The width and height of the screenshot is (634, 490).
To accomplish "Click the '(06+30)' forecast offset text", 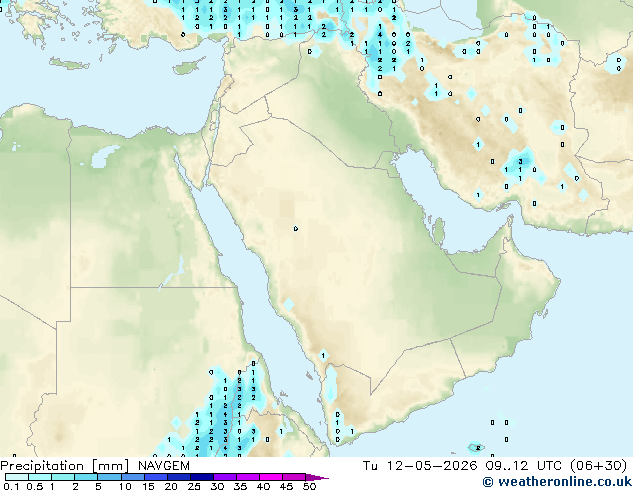I will point(598,466).
